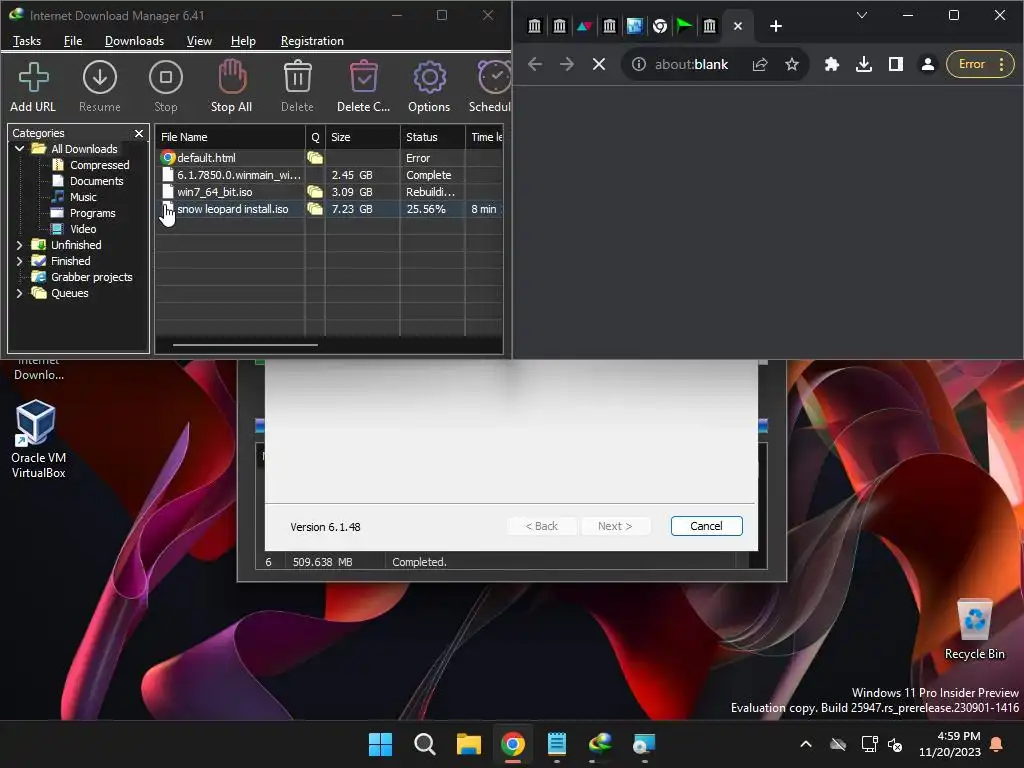Viewport: 1024px width, 768px height.
Task: Click the queue icon beside win7_64_bit.iso
Action: 315,192
